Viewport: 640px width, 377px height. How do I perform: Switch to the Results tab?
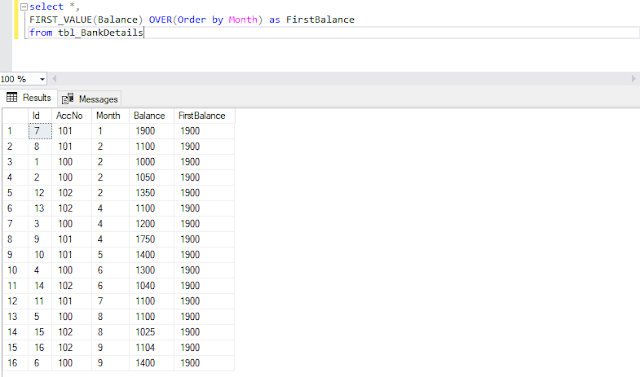(29, 98)
